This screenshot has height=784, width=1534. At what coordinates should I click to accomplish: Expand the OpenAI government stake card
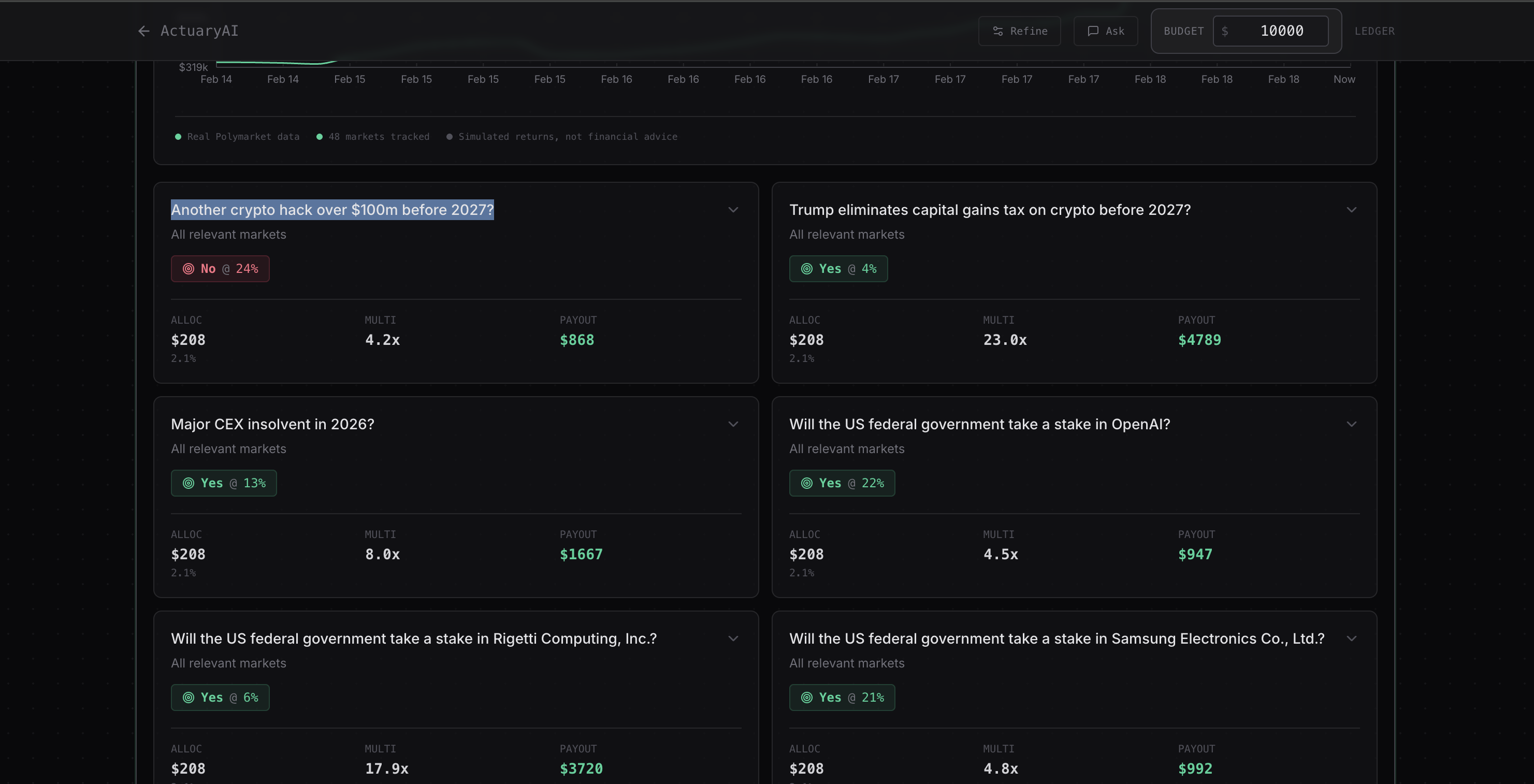pos(1351,425)
